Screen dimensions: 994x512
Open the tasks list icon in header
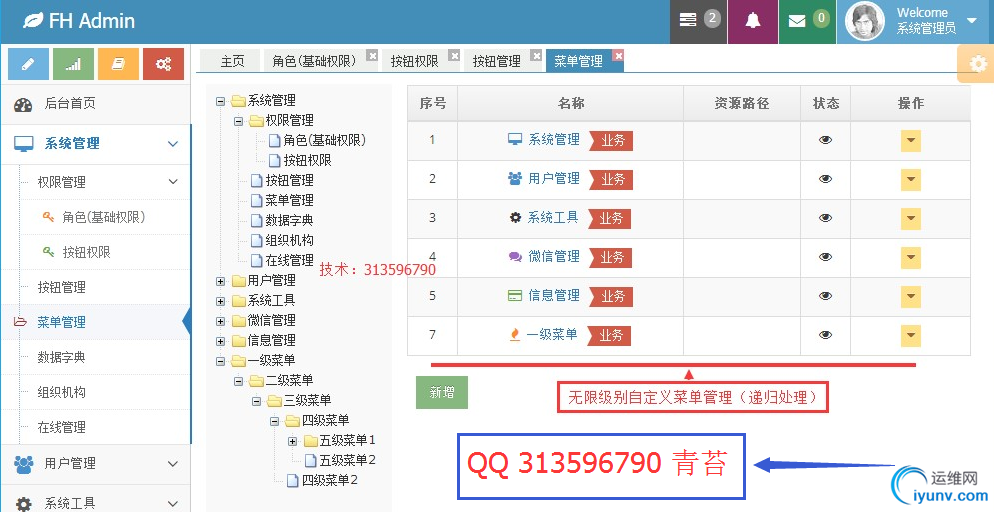(688, 20)
